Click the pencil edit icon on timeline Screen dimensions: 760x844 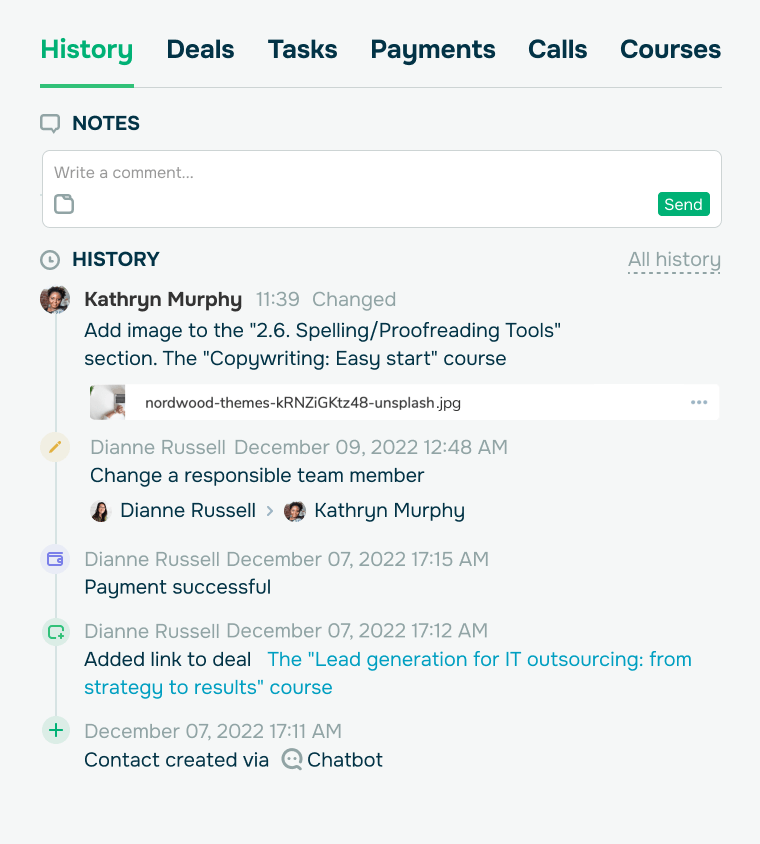tap(55, 447)
